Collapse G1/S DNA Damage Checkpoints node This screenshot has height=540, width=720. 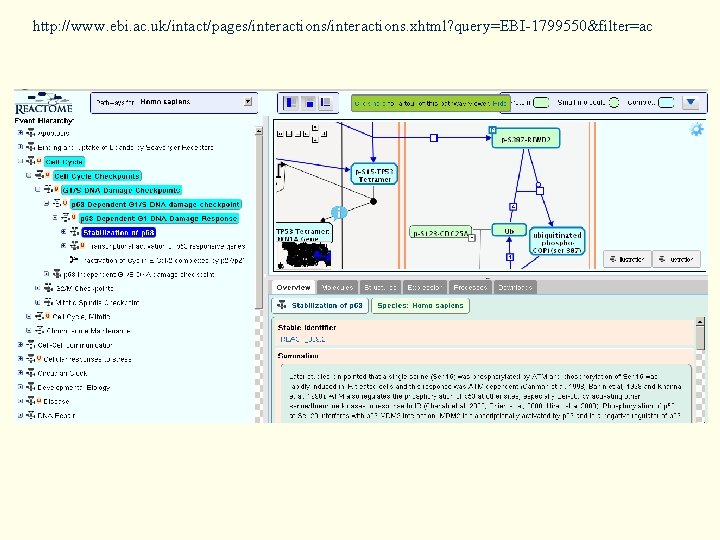point(38,189)
